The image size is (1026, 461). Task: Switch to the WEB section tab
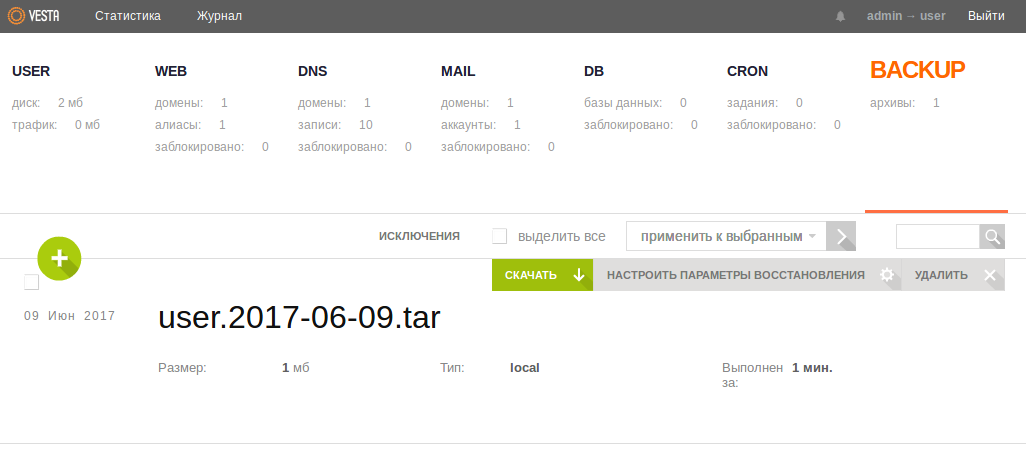click(171, 71)
